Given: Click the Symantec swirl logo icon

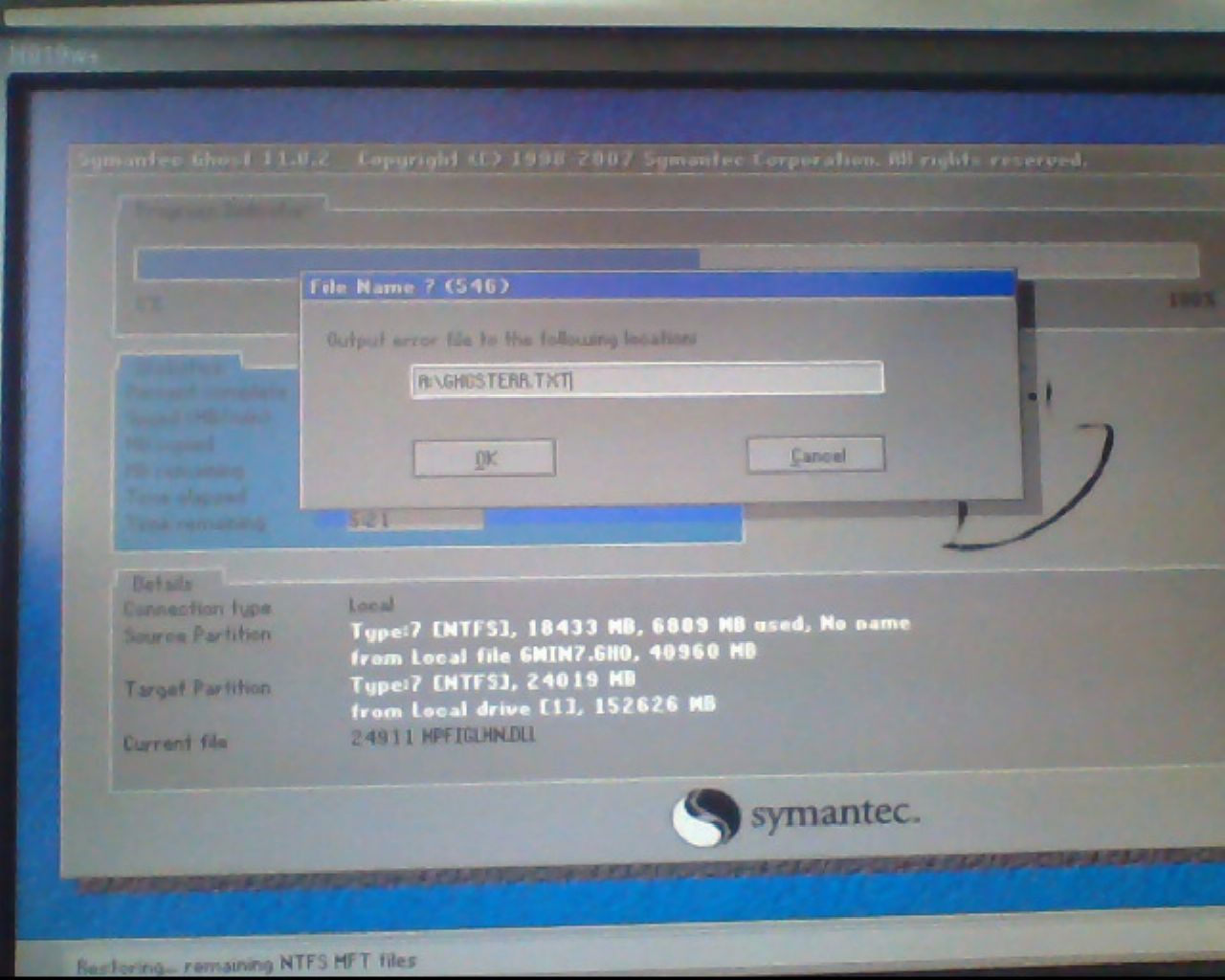Looking at the screenshot, I should coord(705,816).
